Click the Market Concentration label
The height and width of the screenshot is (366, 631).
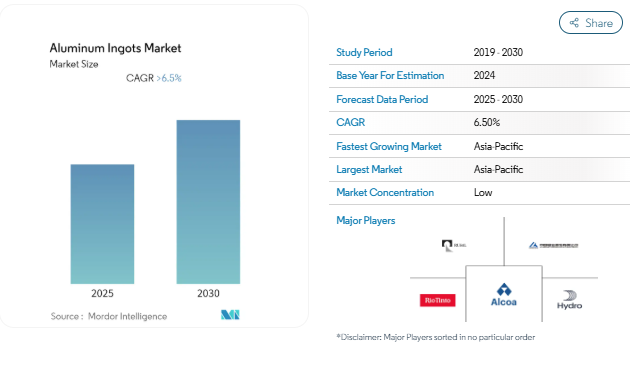pos(385,192)
